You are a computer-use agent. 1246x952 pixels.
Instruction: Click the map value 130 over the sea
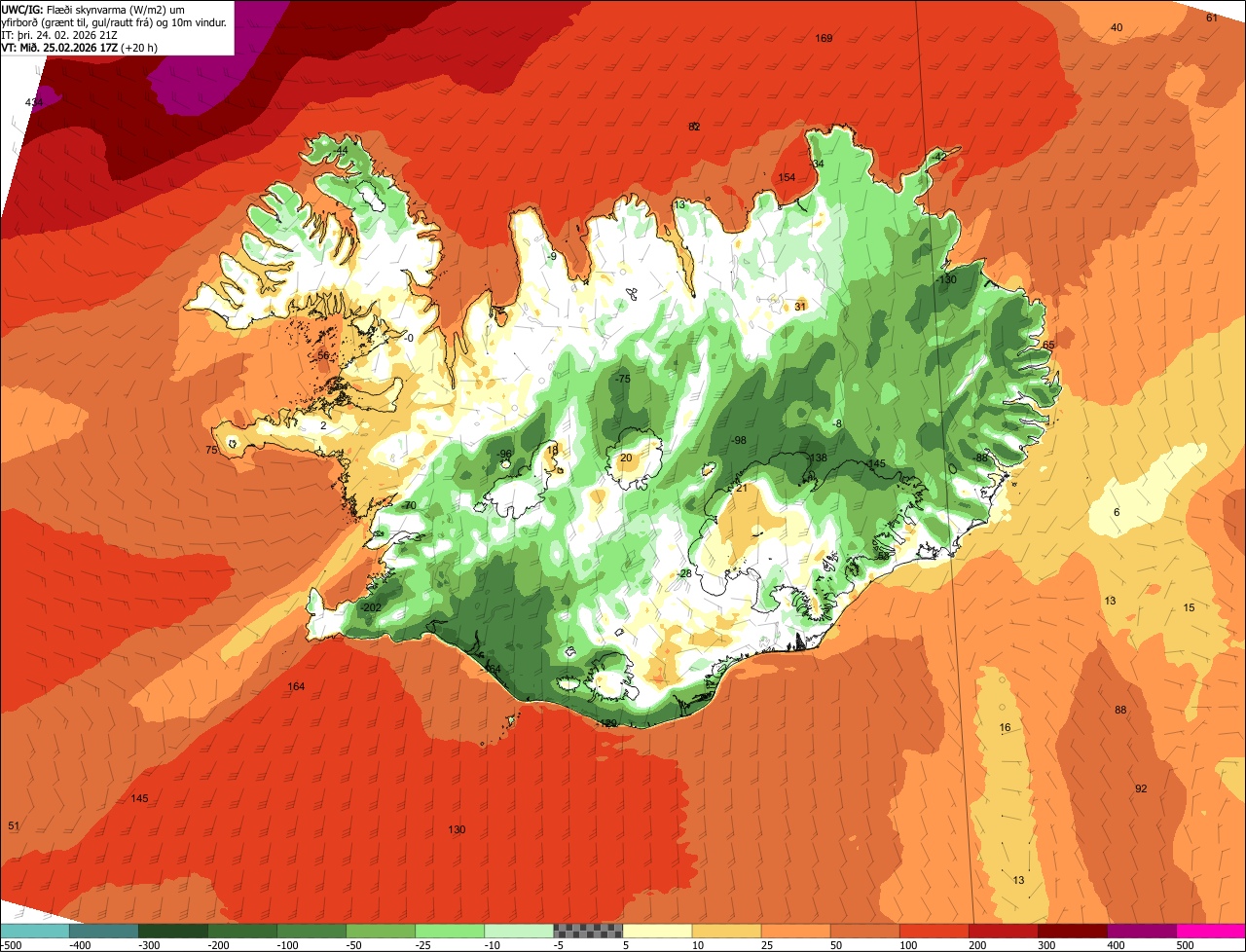coord(457,829)
